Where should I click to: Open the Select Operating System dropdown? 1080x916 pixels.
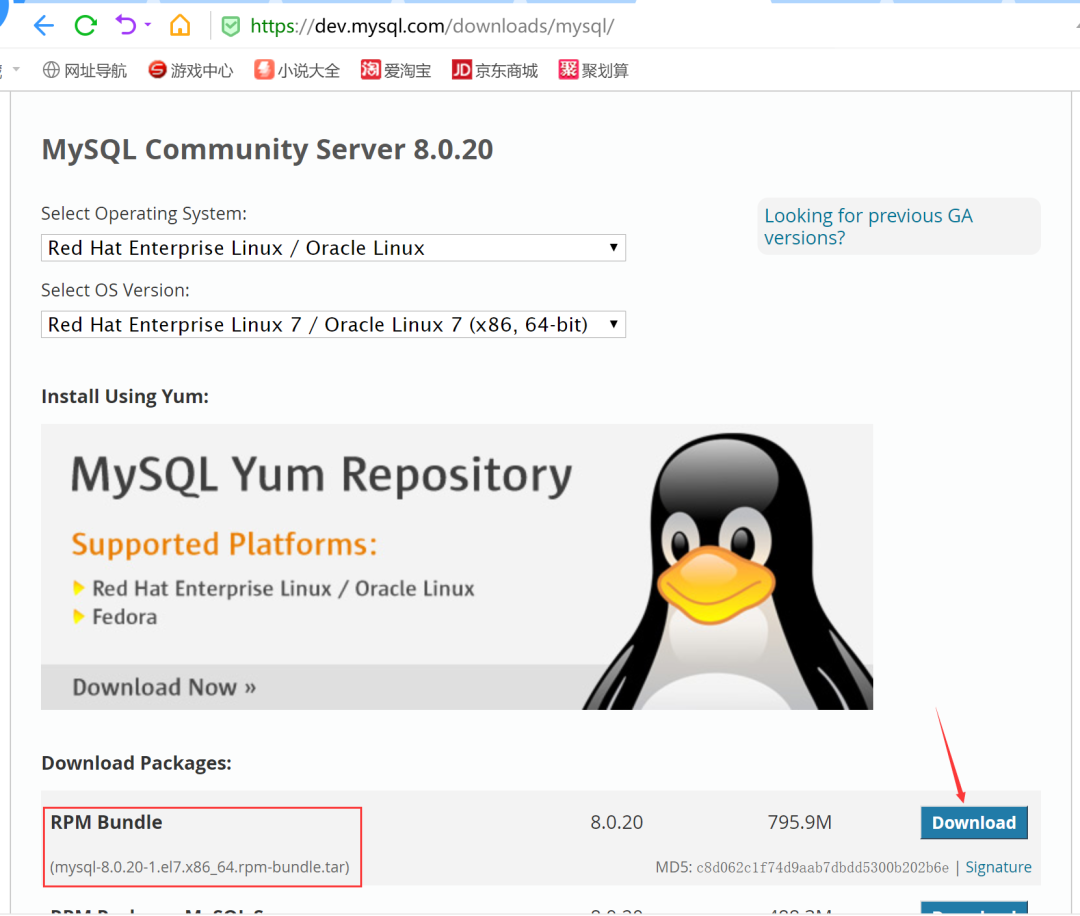(x=333, y=248)
